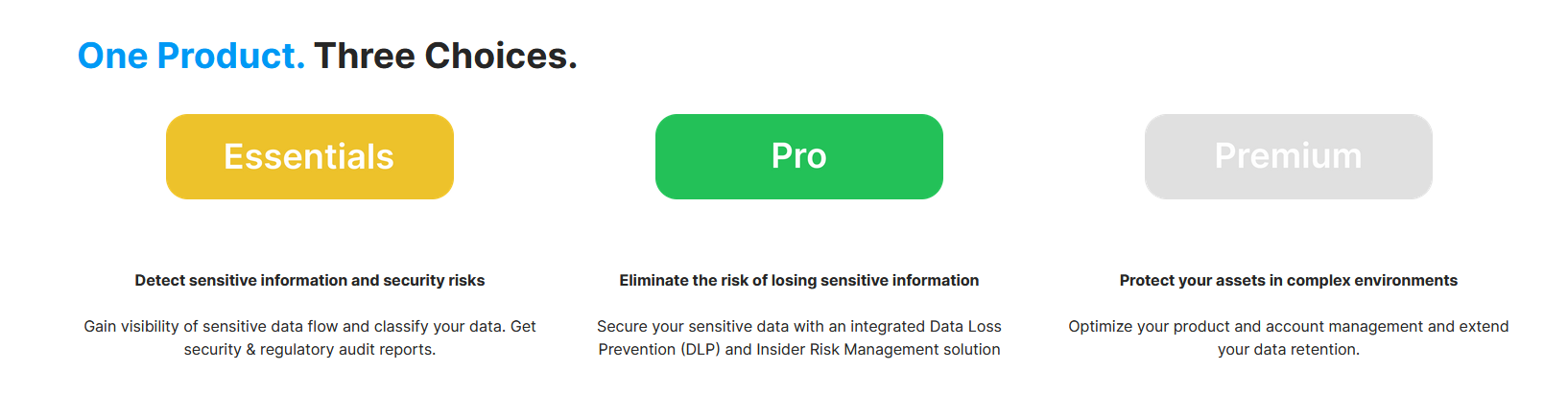This screenshot has height=393, width=1568.
Task: Click the "your data retention." line
Action: pos(1288,349)
